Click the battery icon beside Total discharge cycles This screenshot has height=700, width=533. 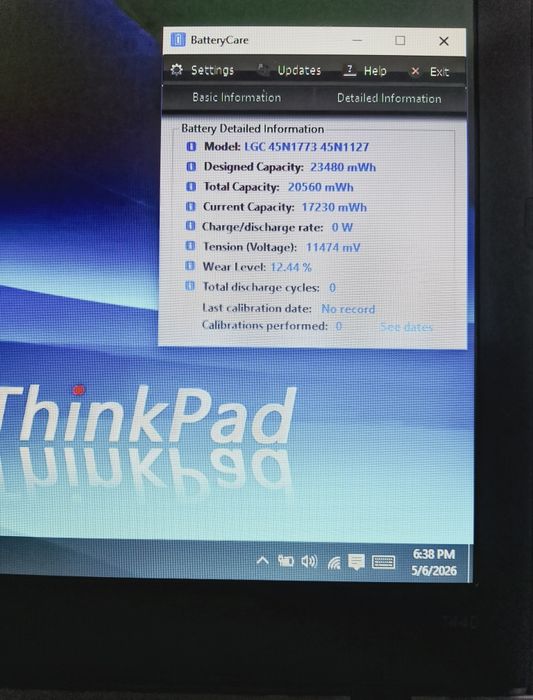point(190,286)
